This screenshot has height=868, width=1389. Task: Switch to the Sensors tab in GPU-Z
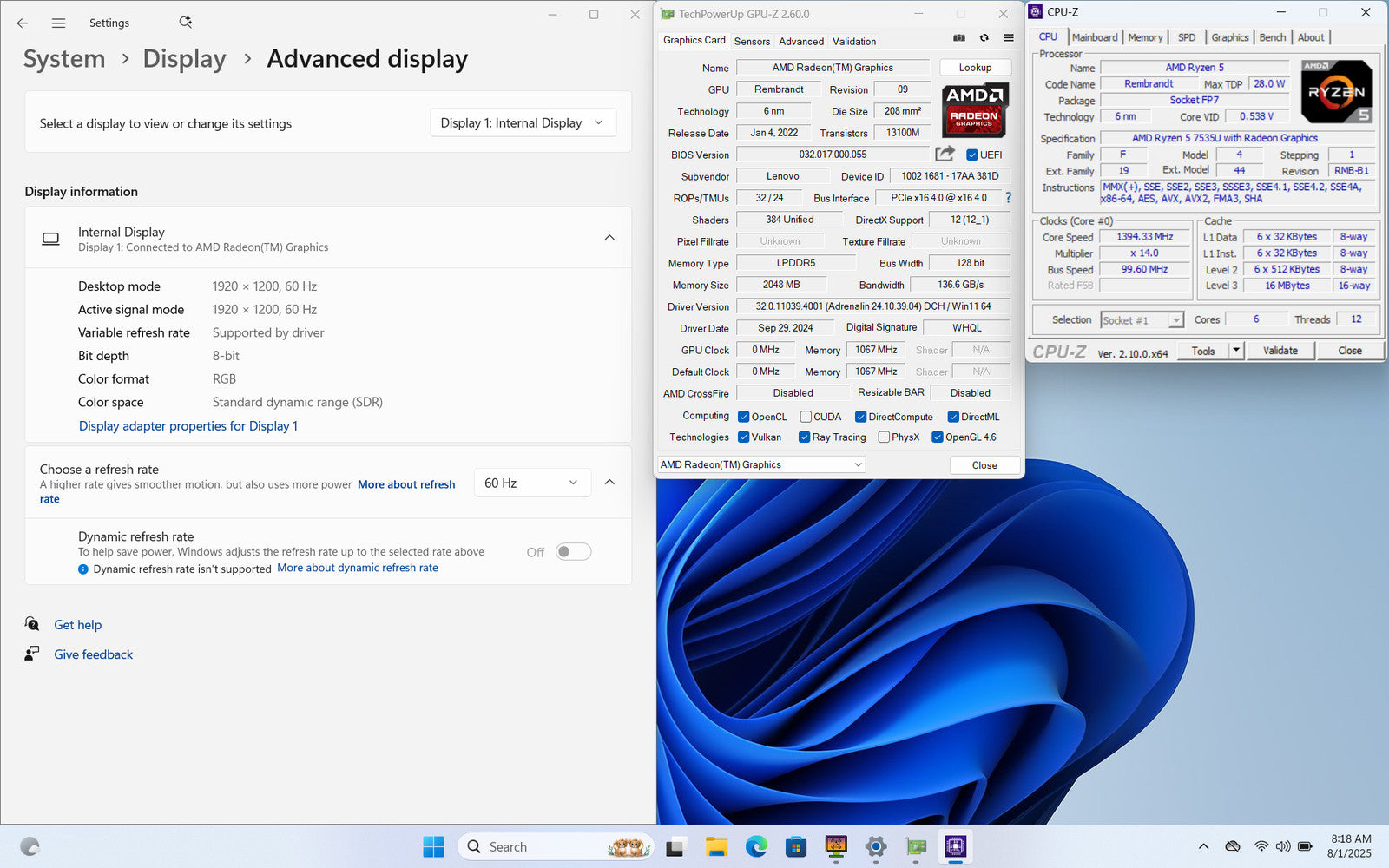tap(752, 42)
